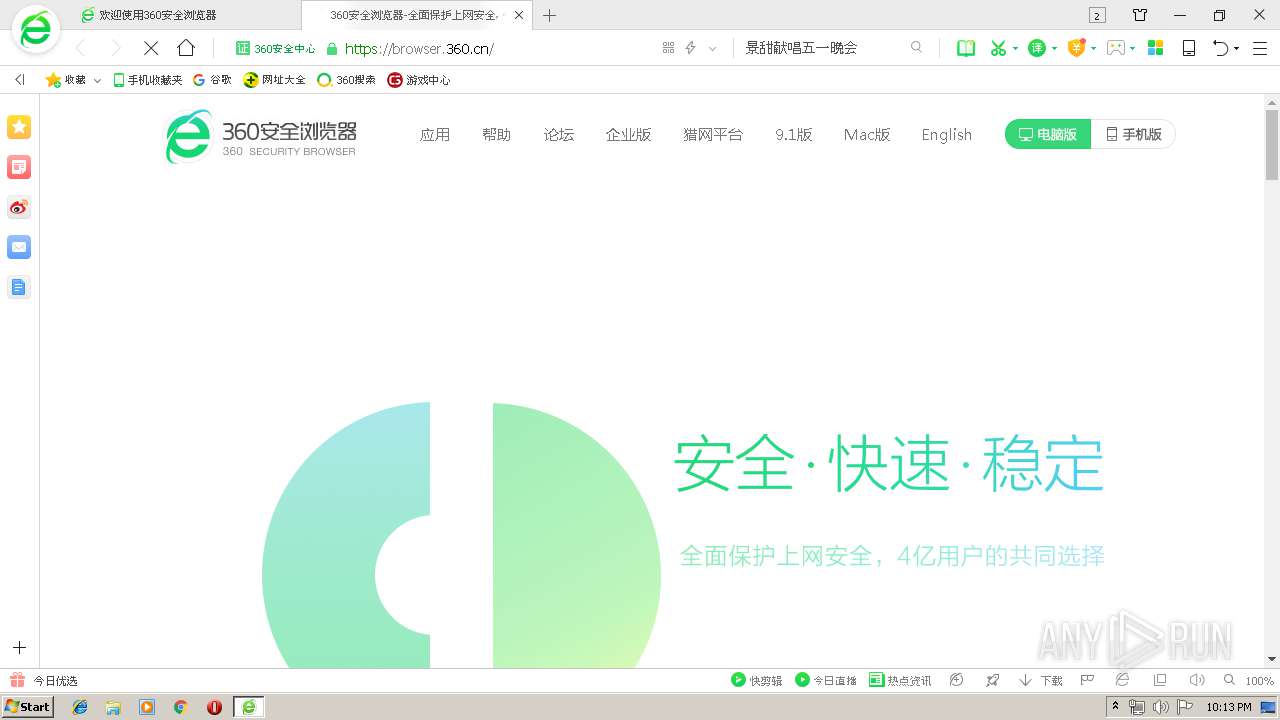Image resolution: width=1280 pixels, height=720 pixels.
Task: Open the 谷歌 bookmark
Action: (x=212, y=80)
